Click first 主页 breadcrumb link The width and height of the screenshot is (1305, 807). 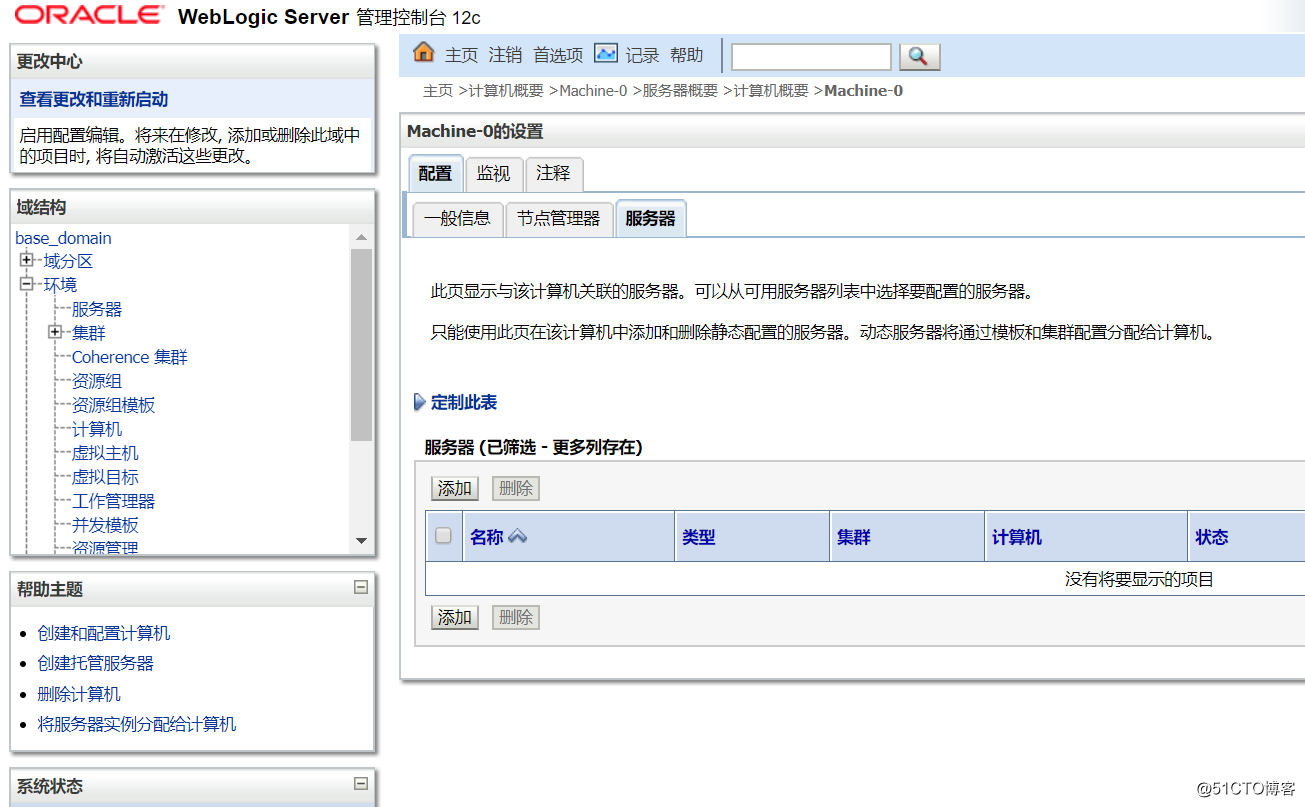coord(438,91)
